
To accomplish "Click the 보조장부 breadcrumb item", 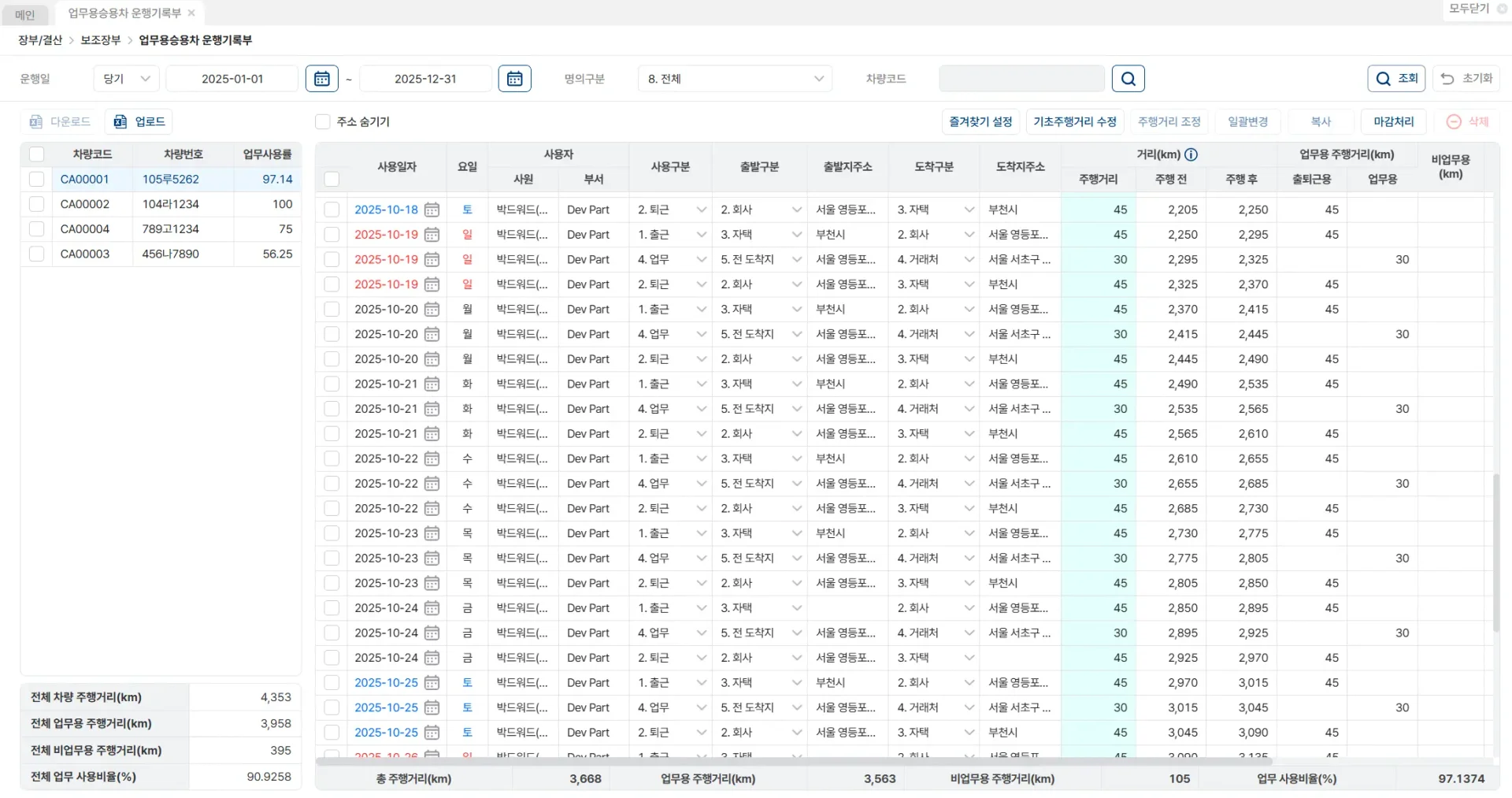I will pyautogui.click(x=101, y=40).
